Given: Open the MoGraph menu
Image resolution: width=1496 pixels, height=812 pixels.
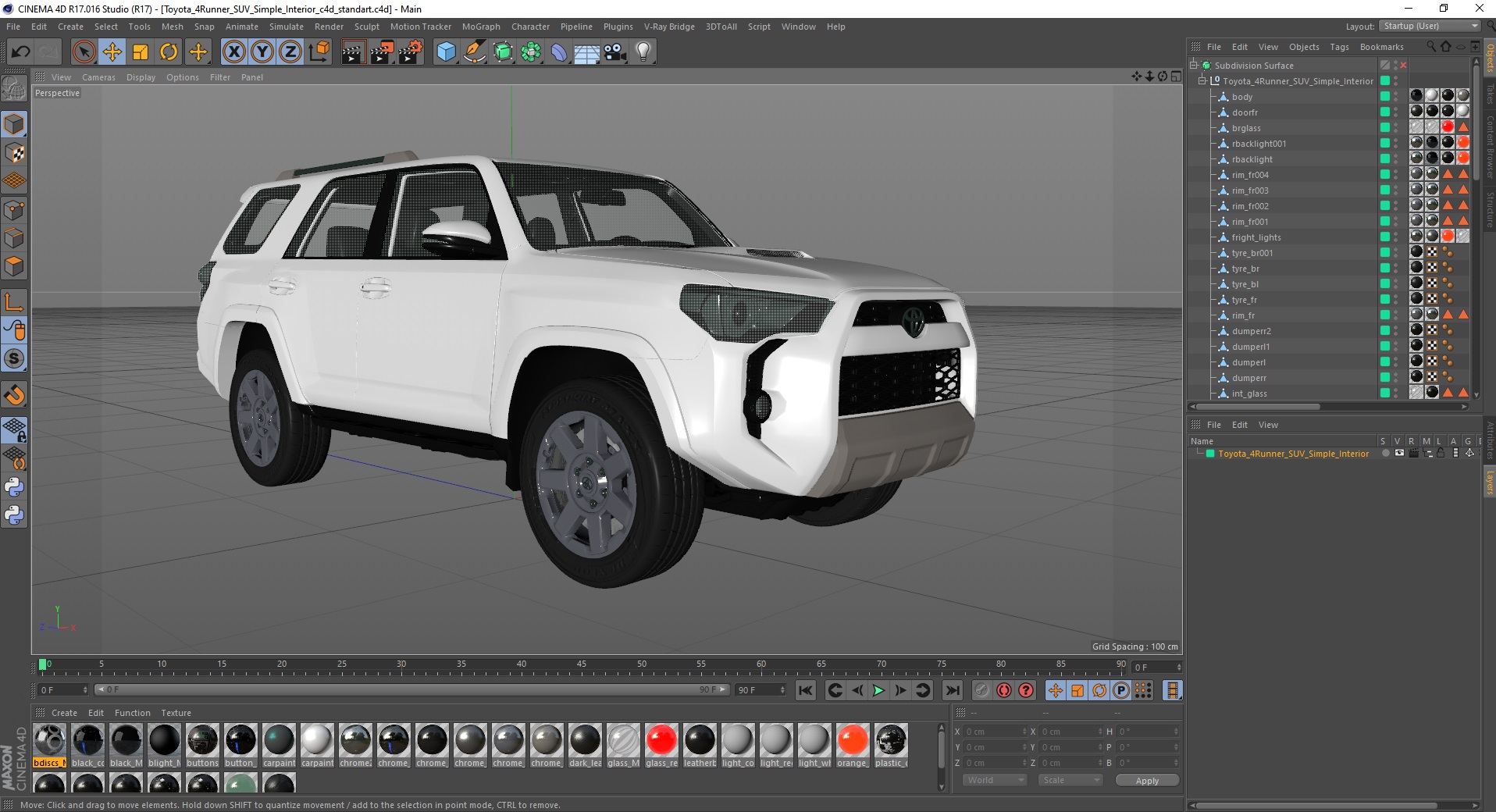Looking at the screenshot, I should (x=481, y=27).
